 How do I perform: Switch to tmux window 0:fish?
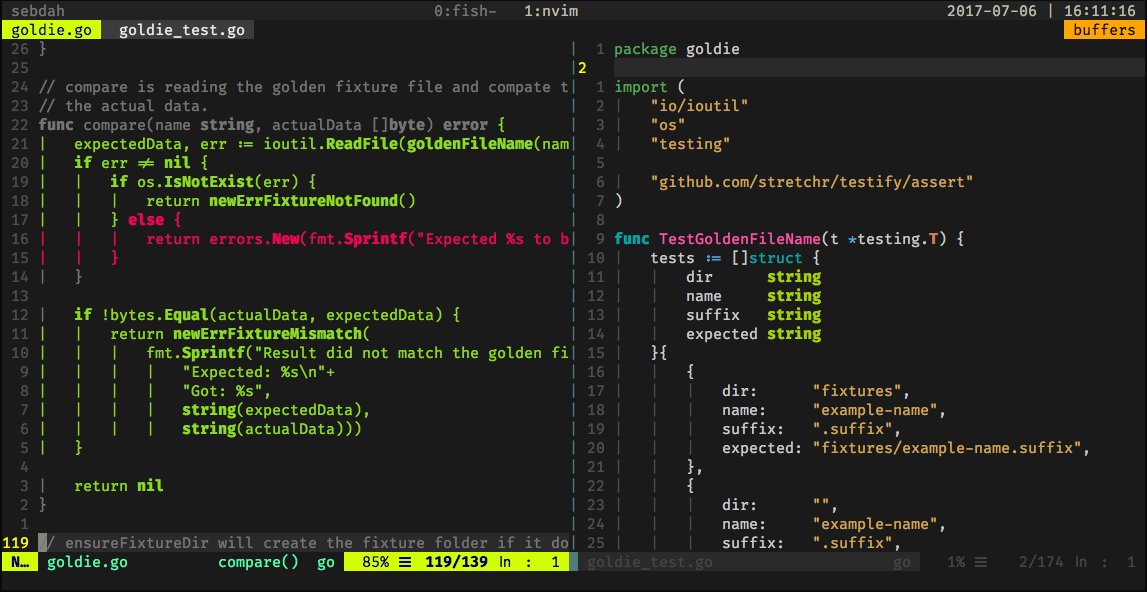[464, 11]
